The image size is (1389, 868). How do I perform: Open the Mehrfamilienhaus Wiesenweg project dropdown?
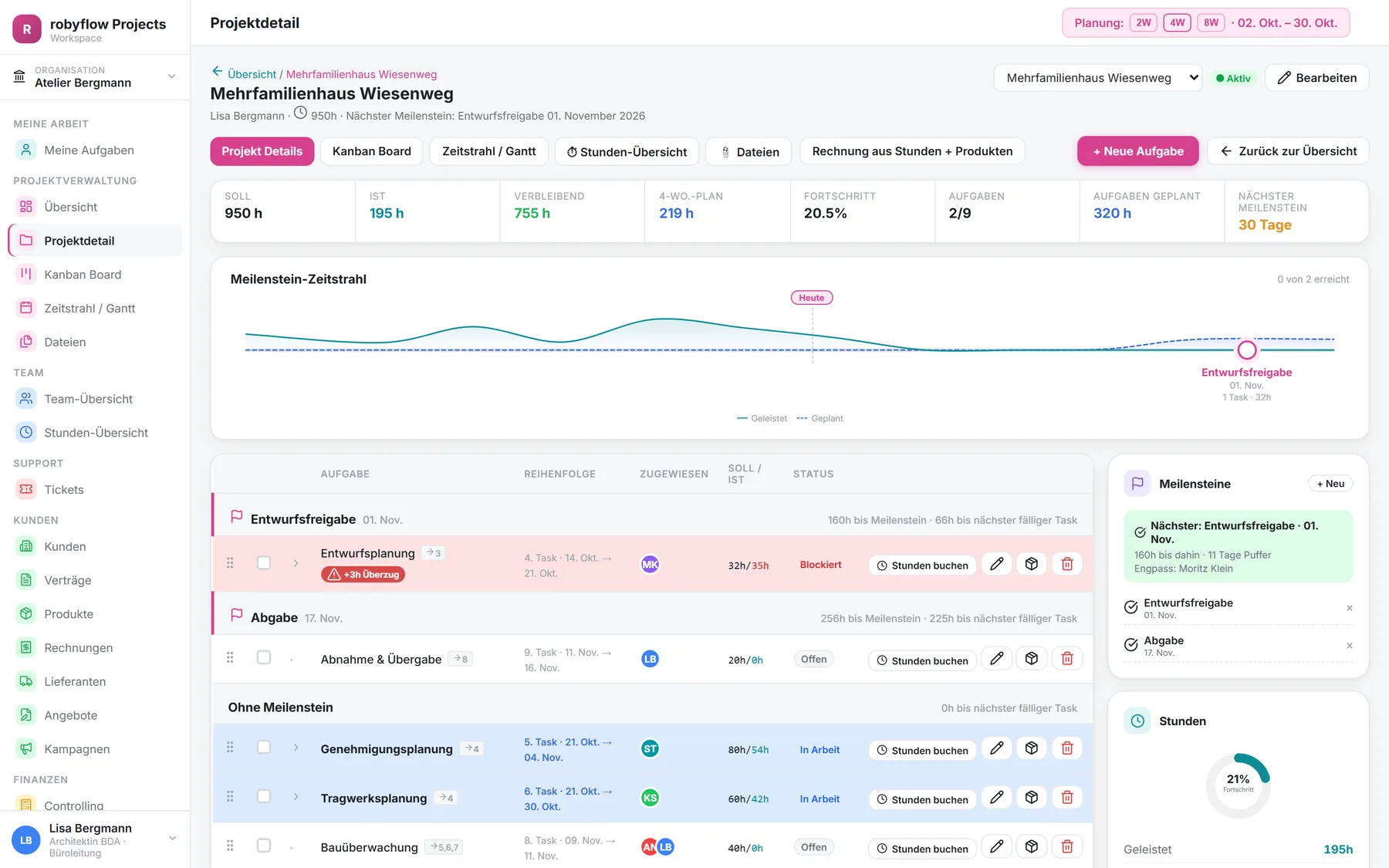tap(1098, 78)
